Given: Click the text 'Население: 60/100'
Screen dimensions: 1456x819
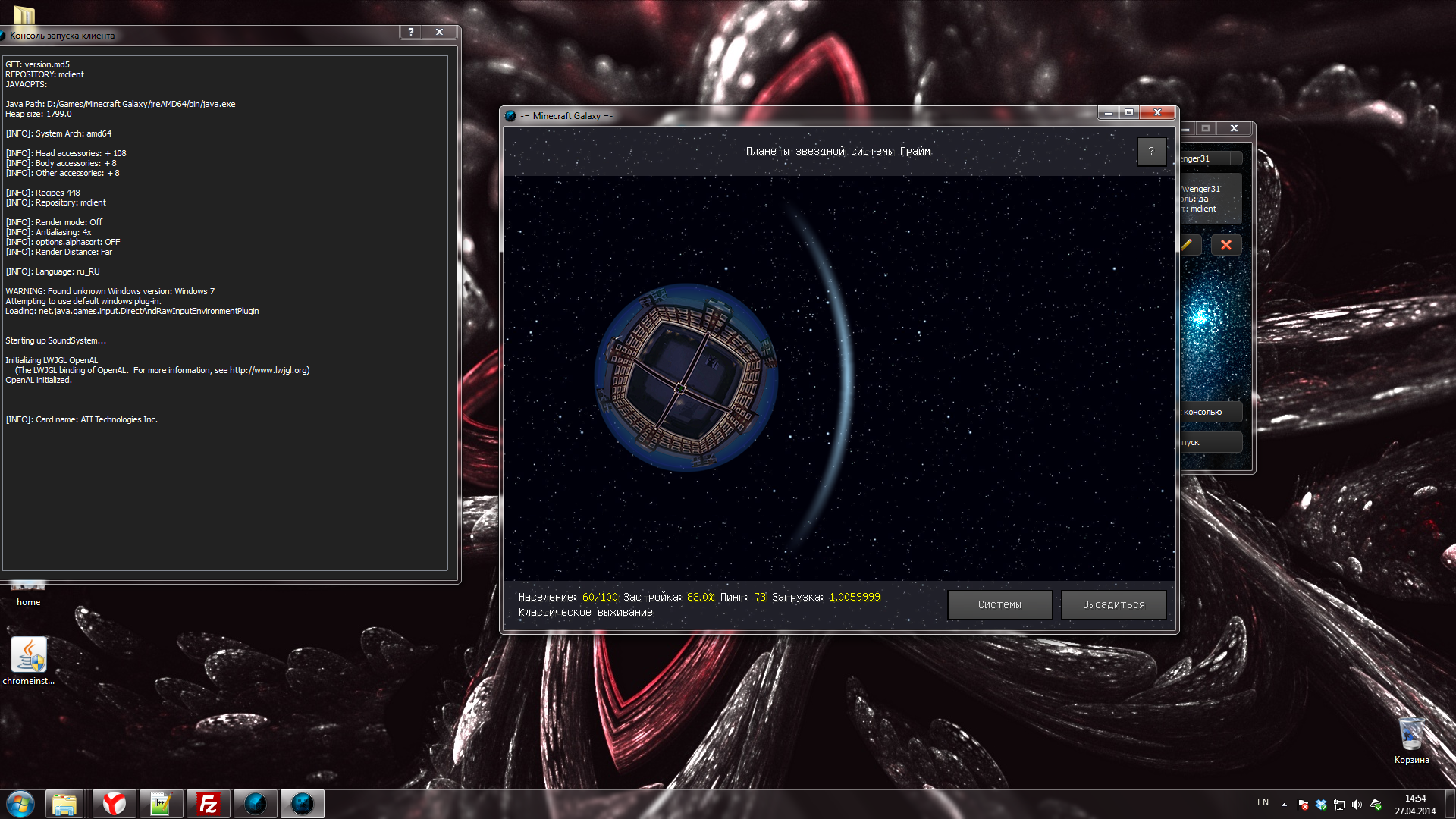Looking at the screenshot, I should [568, 598].
